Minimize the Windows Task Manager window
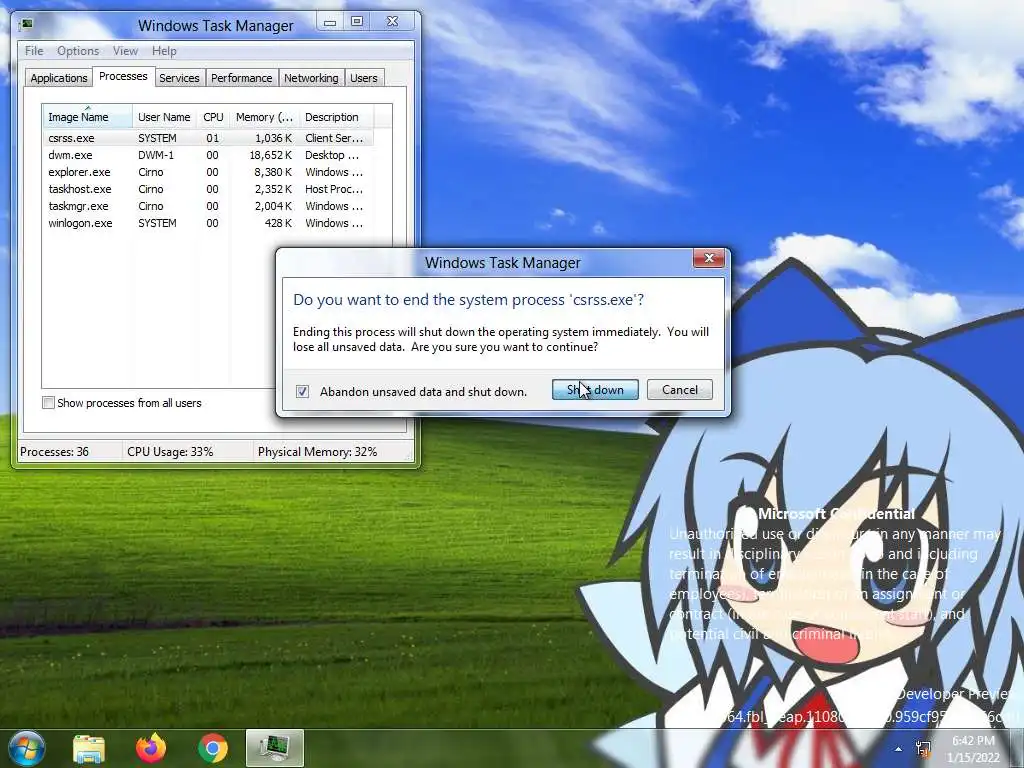 [330, 22]
